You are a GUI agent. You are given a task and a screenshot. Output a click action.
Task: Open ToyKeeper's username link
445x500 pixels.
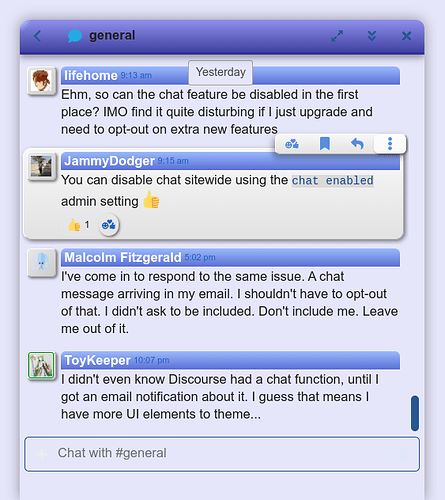(x=97, y=360)
